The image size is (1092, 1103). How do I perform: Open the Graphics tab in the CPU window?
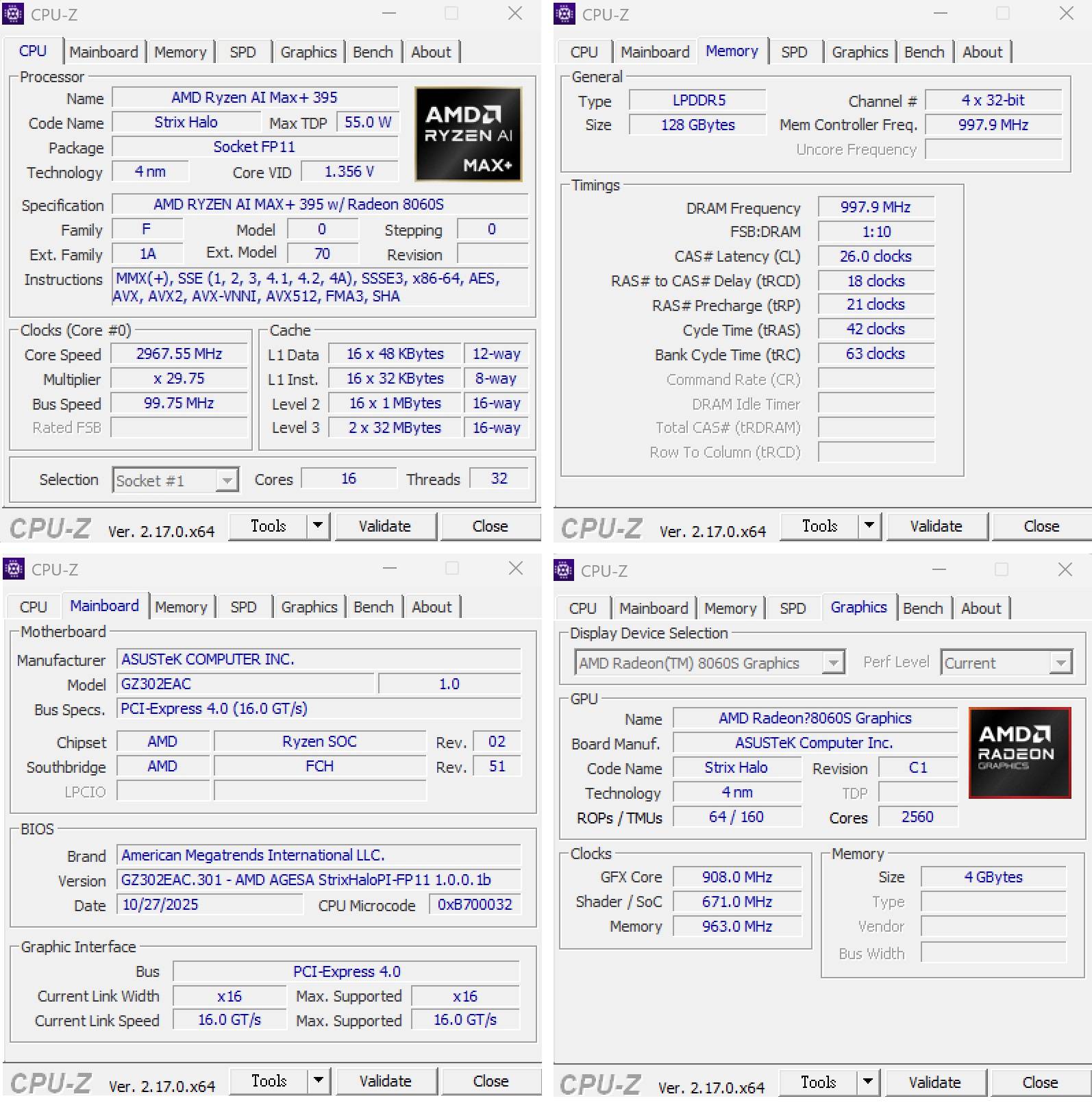(x=308, y=52)
